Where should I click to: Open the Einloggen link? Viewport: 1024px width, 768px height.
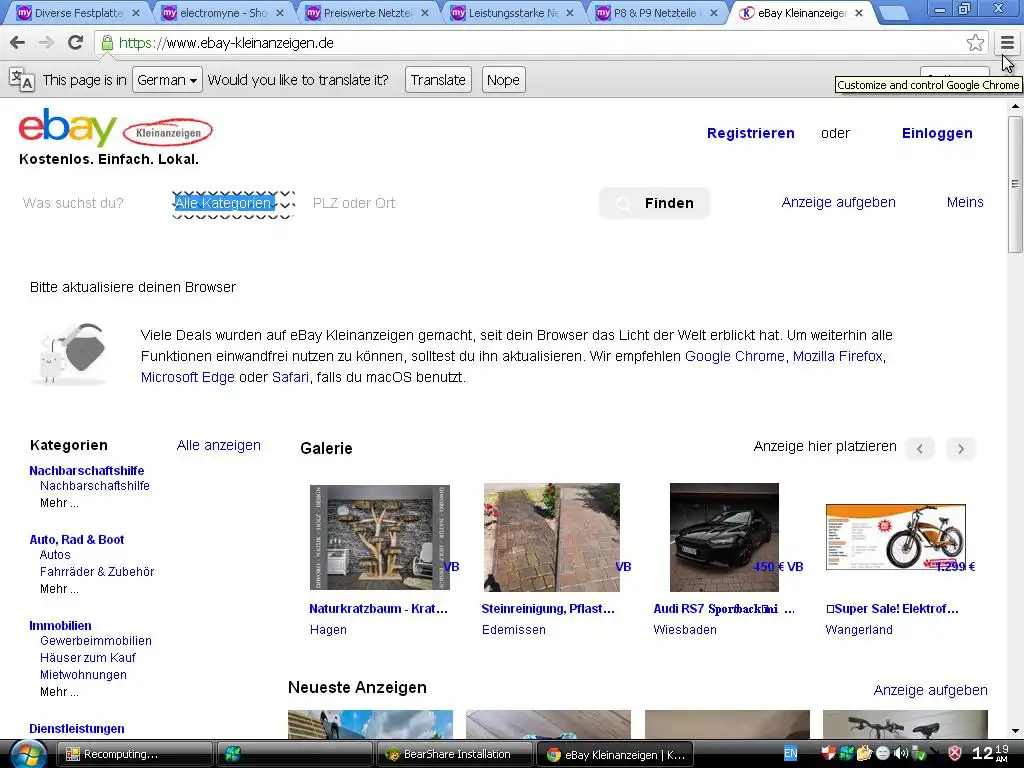[x=937, y=133]
